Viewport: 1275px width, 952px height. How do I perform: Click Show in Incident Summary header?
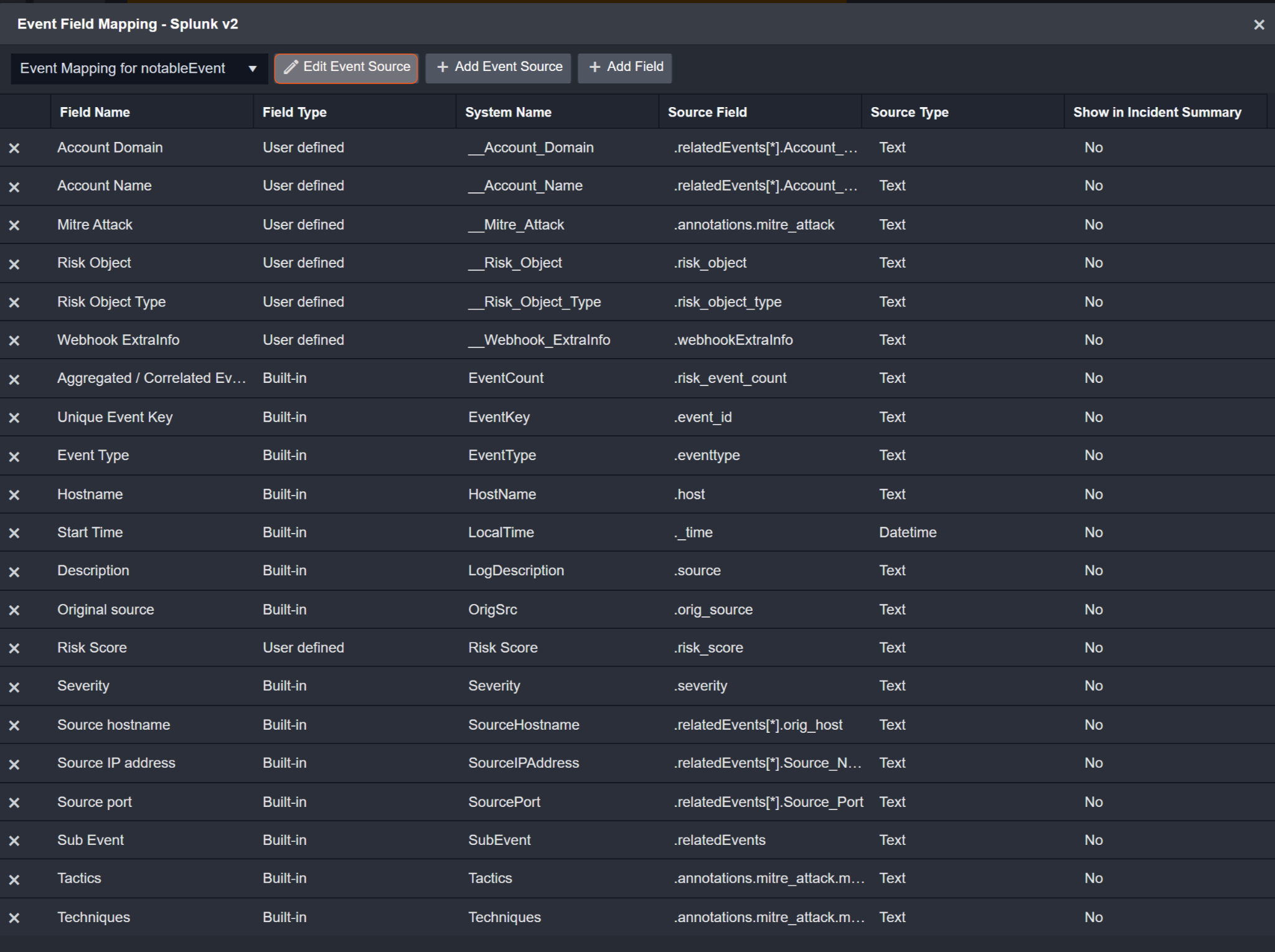pyautogui.click(x=1157, y=112)
